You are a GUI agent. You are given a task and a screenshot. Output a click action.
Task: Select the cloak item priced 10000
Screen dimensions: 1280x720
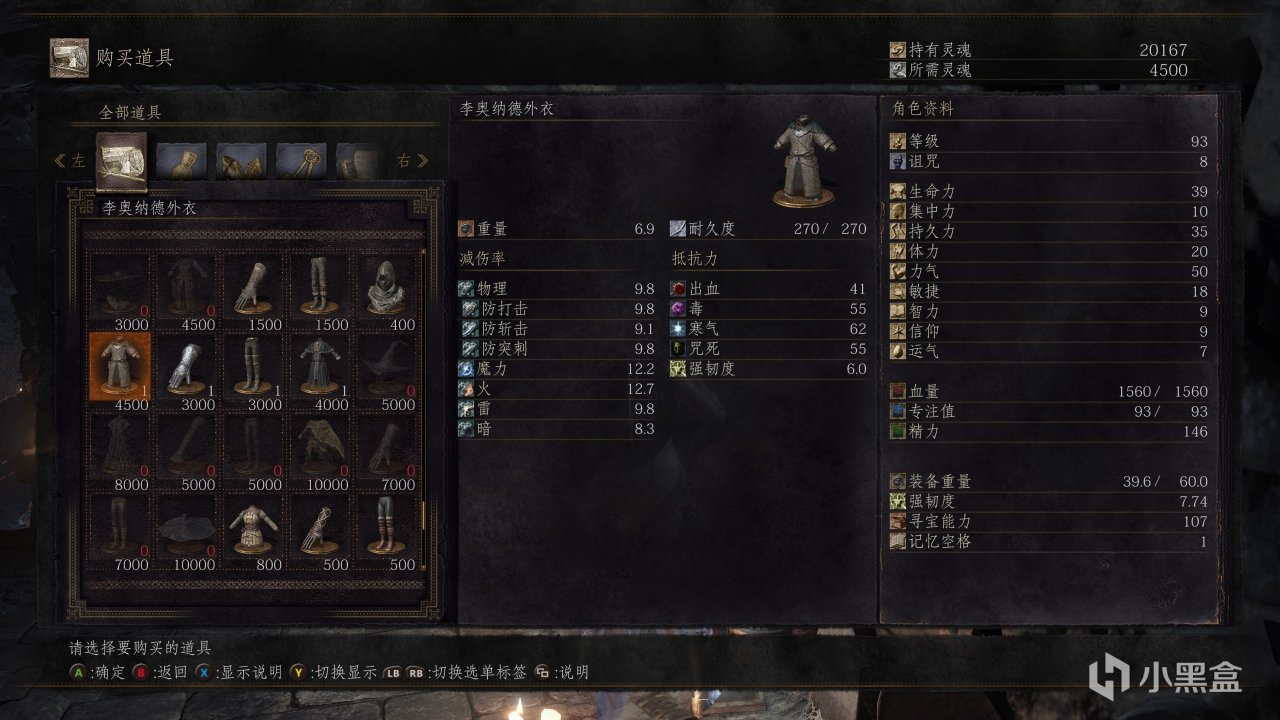point(321,446)
